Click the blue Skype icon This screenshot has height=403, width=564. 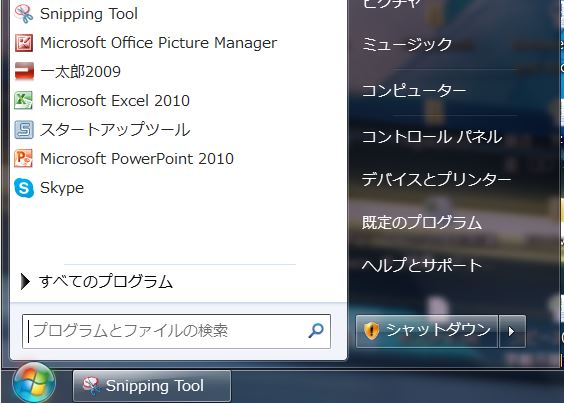pos(24,187)
